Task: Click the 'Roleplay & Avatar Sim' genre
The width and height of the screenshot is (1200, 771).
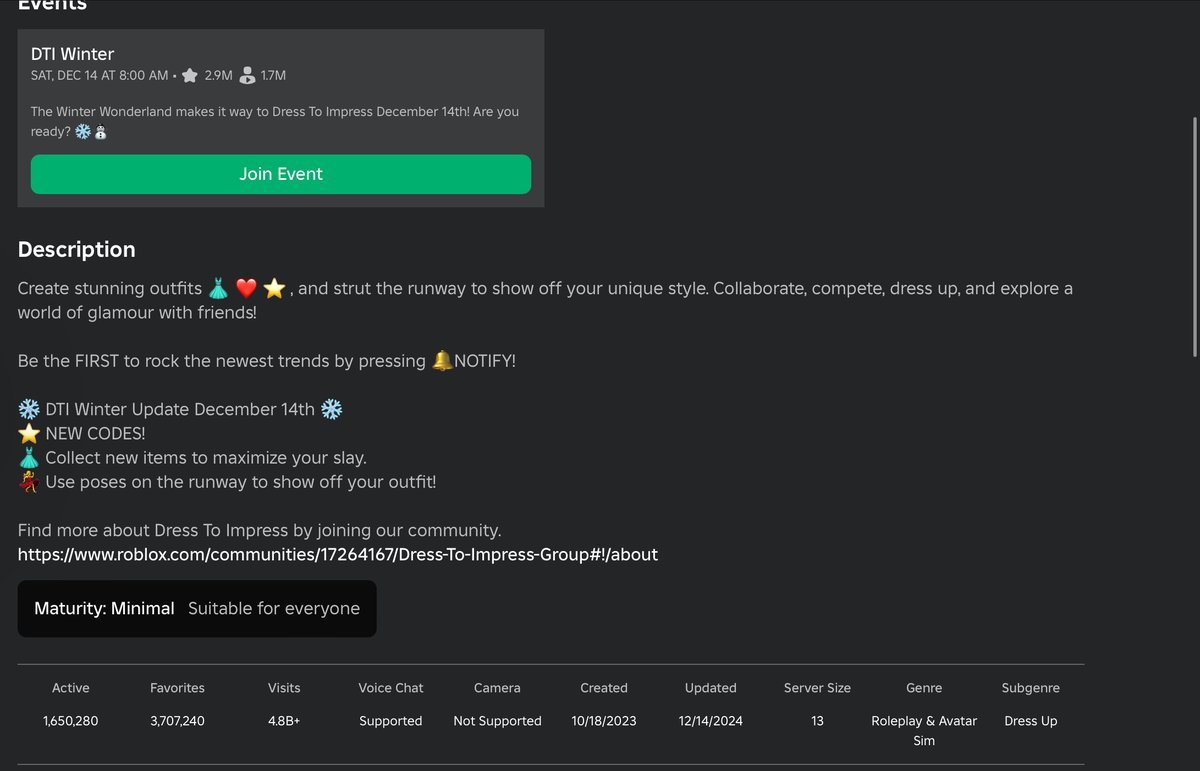Action: [x=924, y=731]
